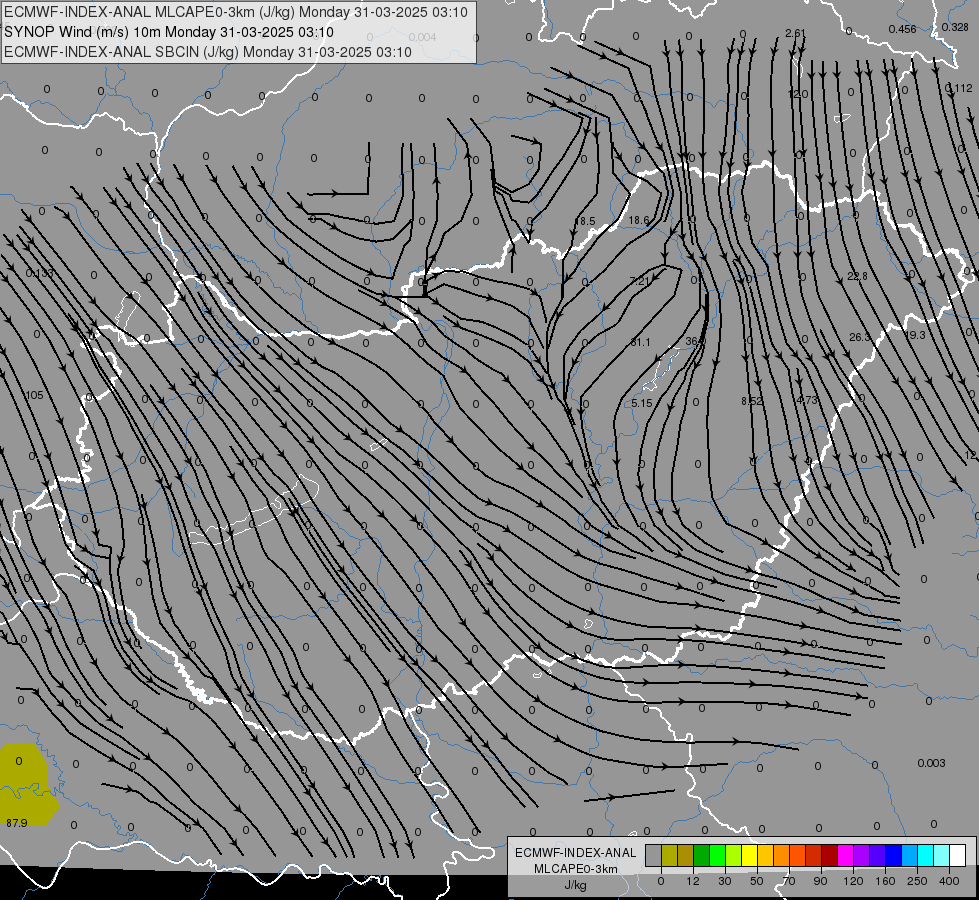Screen dimensions: 979x900
Task: Click the MLCAPE0-3km title line
Action: pyautogui.click(x=236, y=12)
